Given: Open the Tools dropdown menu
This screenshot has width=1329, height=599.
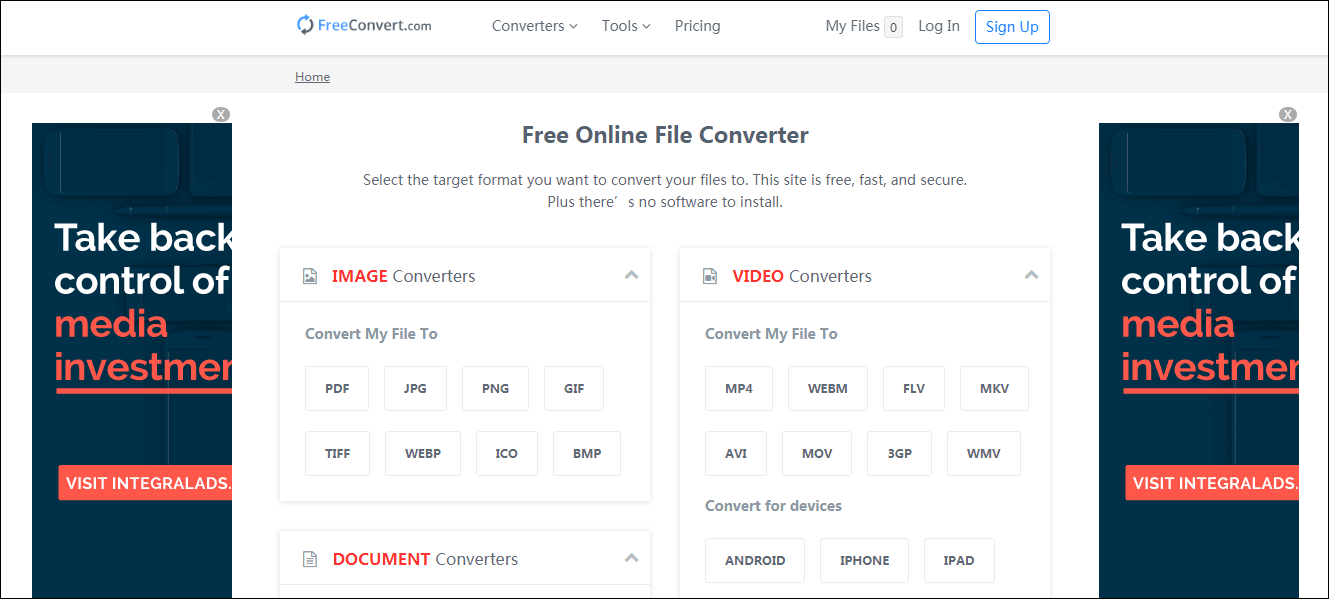Looking at the screenshot, I should pos(626,26).
